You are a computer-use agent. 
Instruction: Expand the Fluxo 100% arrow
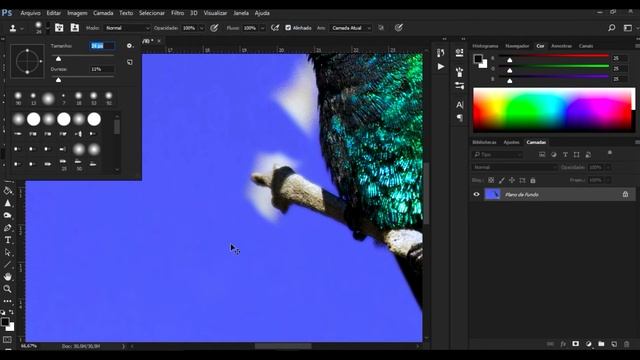pyautogui.click(x=262, y=28)
